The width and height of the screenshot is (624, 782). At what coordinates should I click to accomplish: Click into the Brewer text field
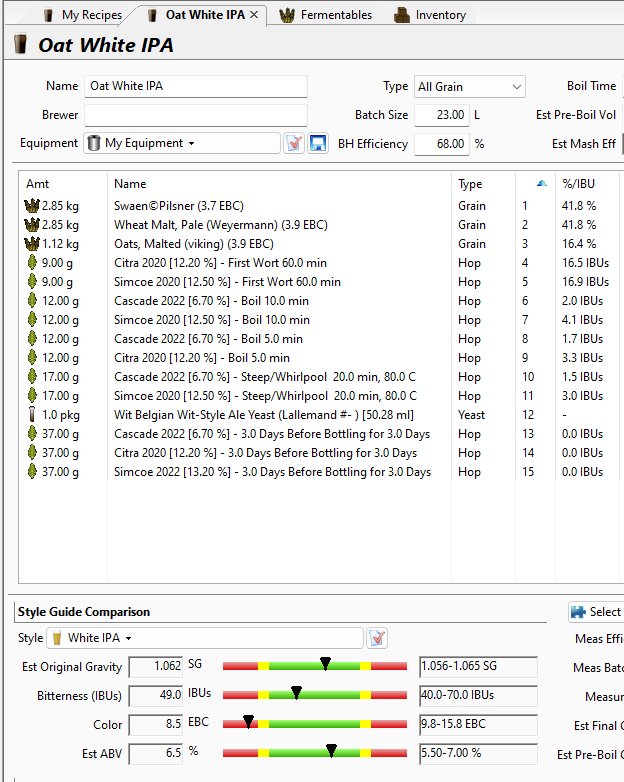[195, 115]
